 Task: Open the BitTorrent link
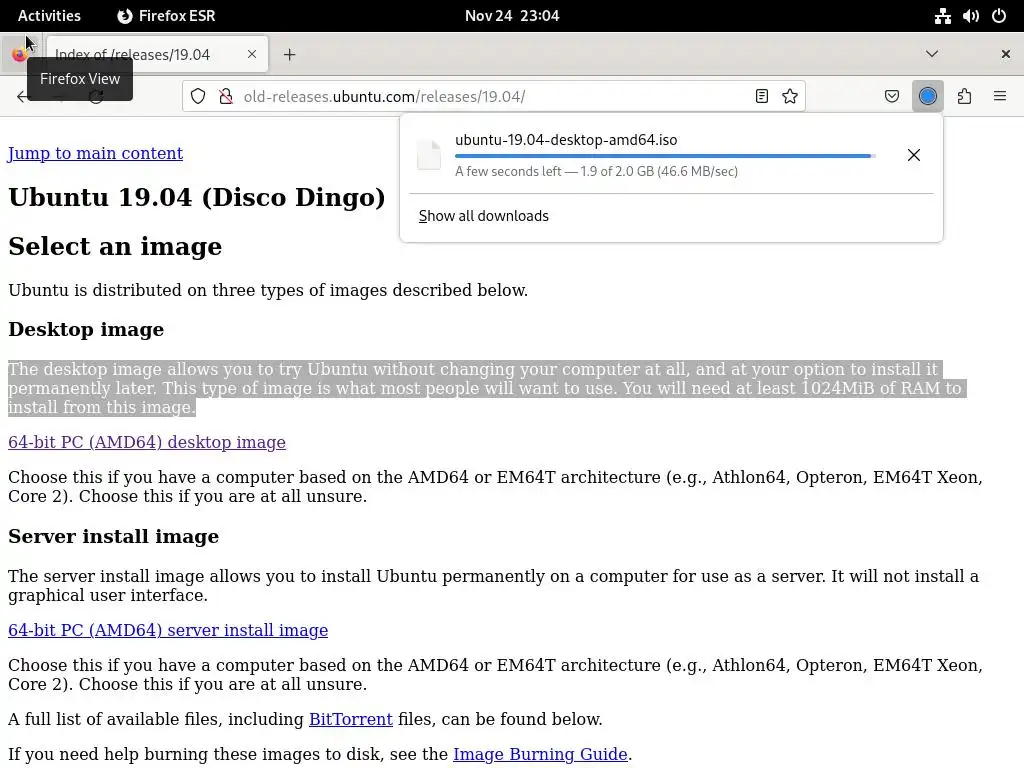351,719
